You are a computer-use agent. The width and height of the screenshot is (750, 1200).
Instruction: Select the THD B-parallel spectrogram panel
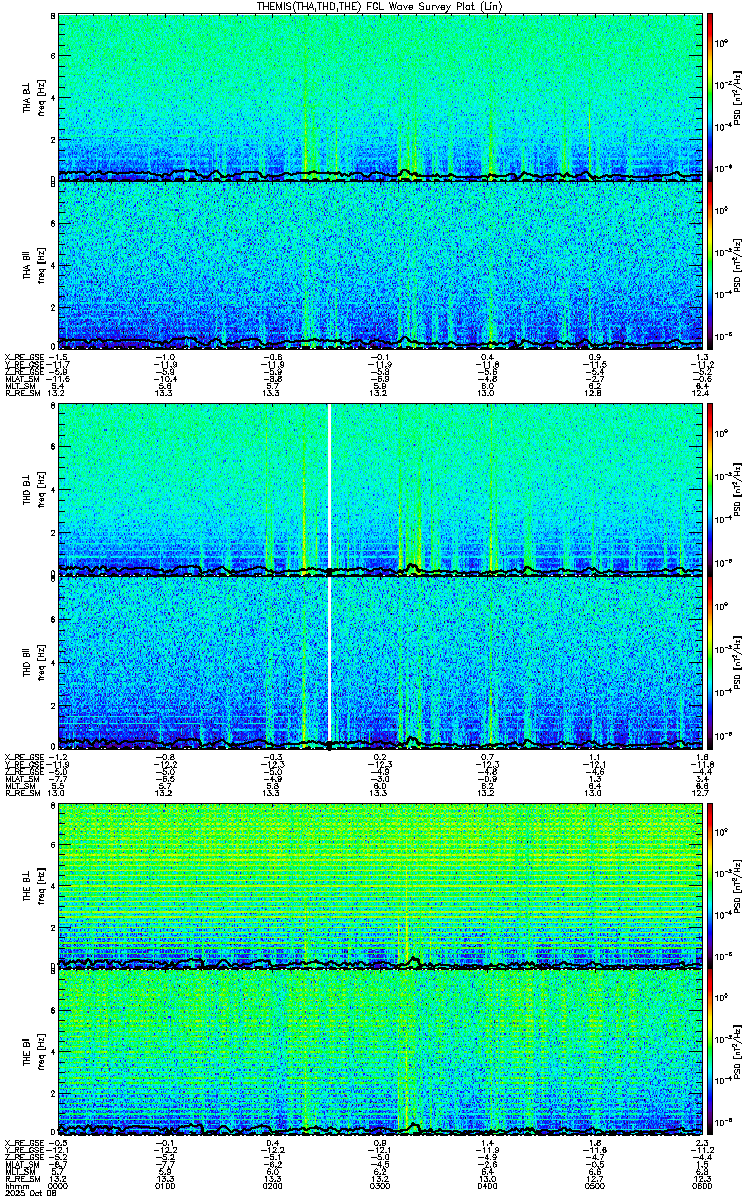(x=381, y=661)
